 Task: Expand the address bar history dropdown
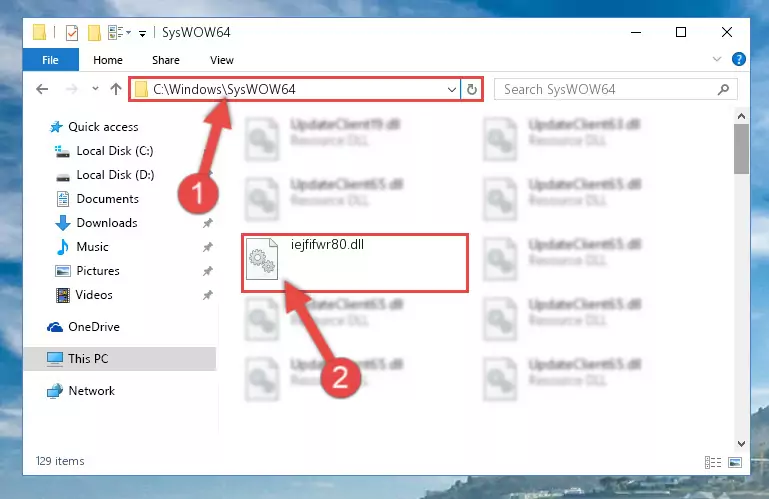pos(452,90)
